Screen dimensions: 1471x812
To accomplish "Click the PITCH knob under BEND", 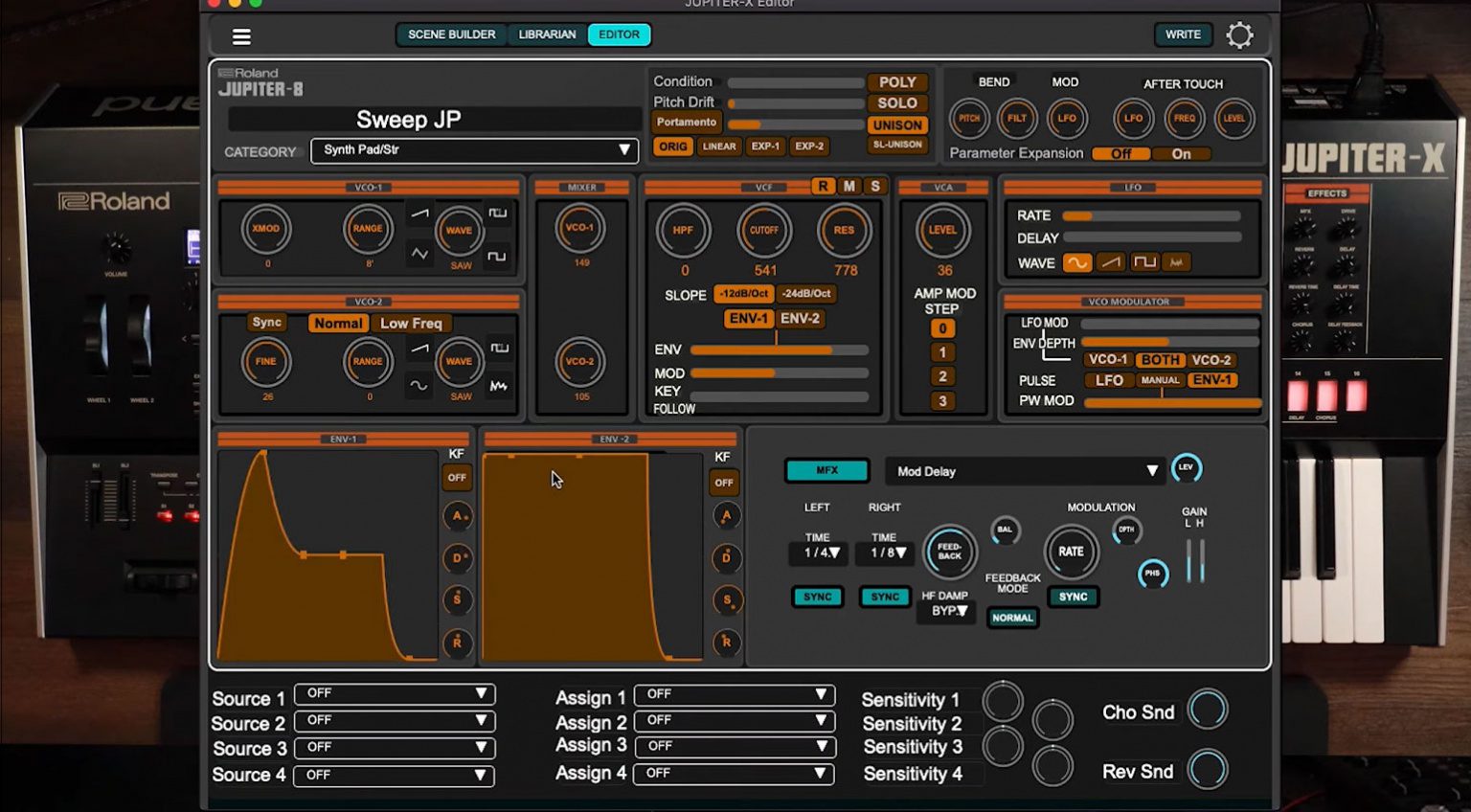I will (969, 119).
